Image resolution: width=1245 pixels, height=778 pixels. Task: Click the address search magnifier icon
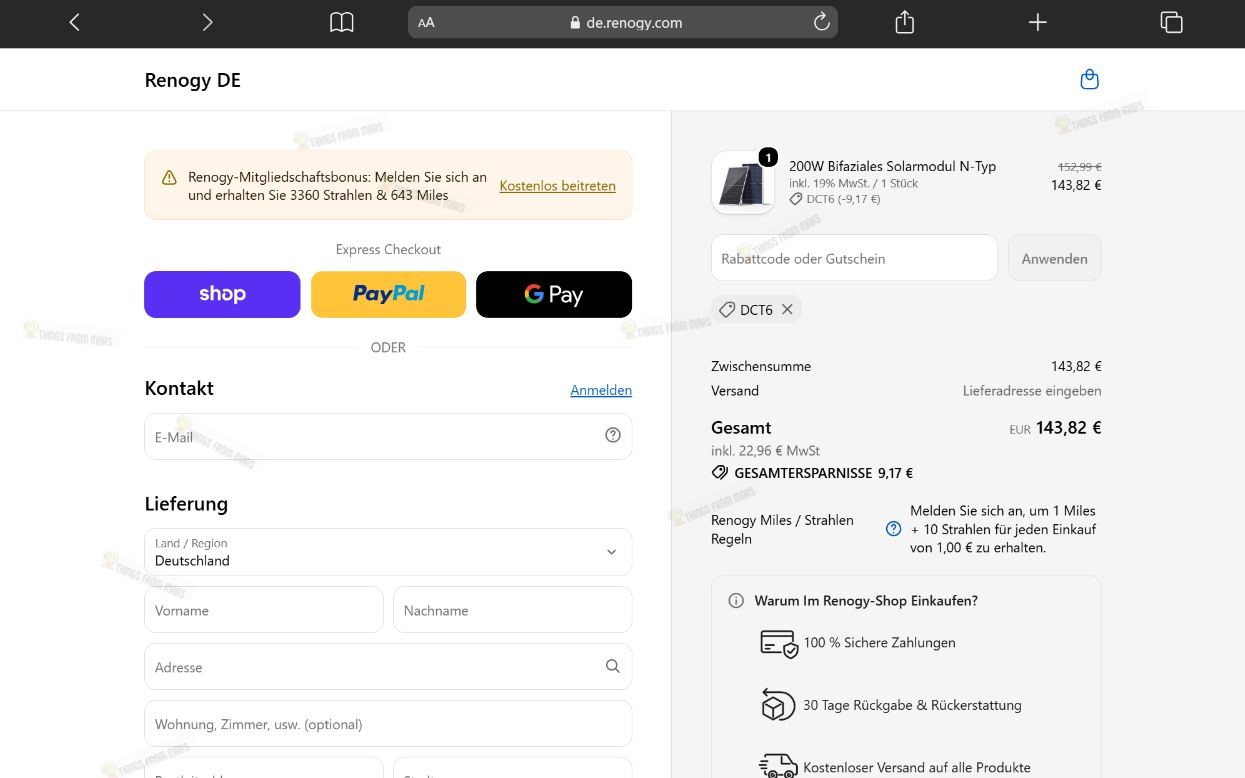[613, 666]
